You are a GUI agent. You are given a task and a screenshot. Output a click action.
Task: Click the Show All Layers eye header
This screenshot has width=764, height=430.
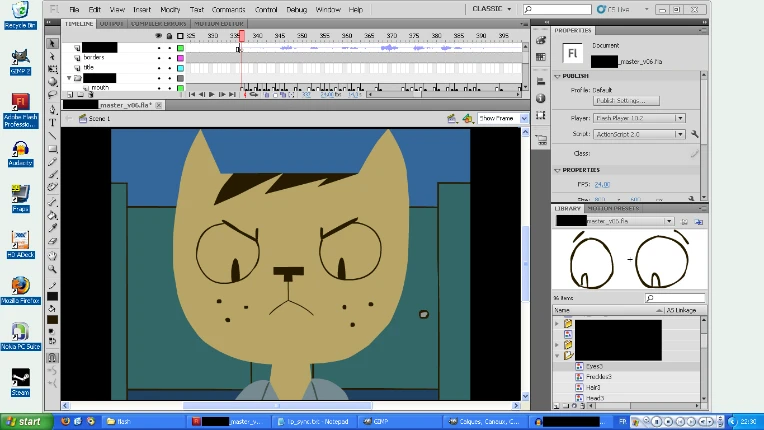[x=158, y=36]
